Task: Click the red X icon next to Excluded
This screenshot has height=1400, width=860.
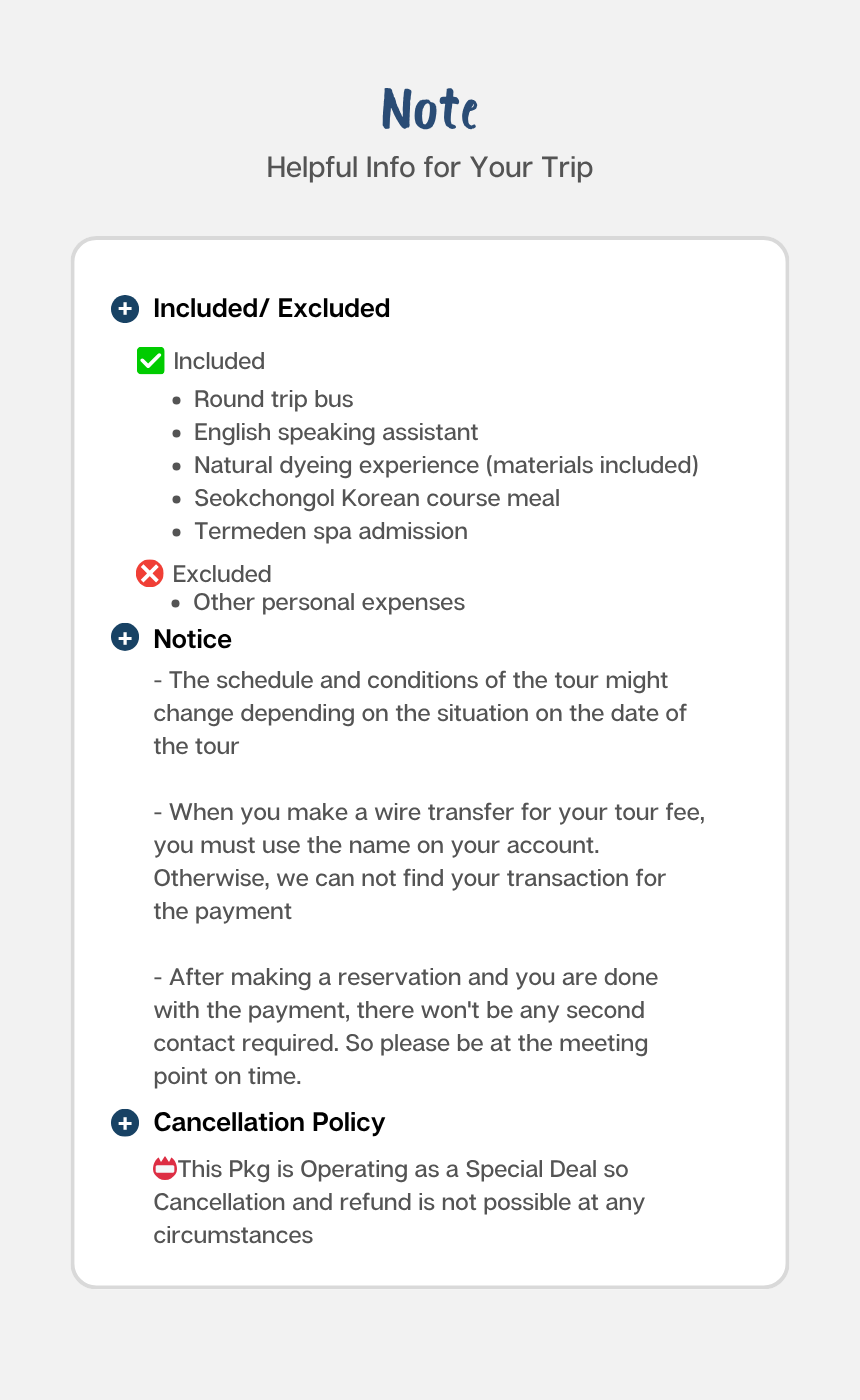Action: pos(150,573)
